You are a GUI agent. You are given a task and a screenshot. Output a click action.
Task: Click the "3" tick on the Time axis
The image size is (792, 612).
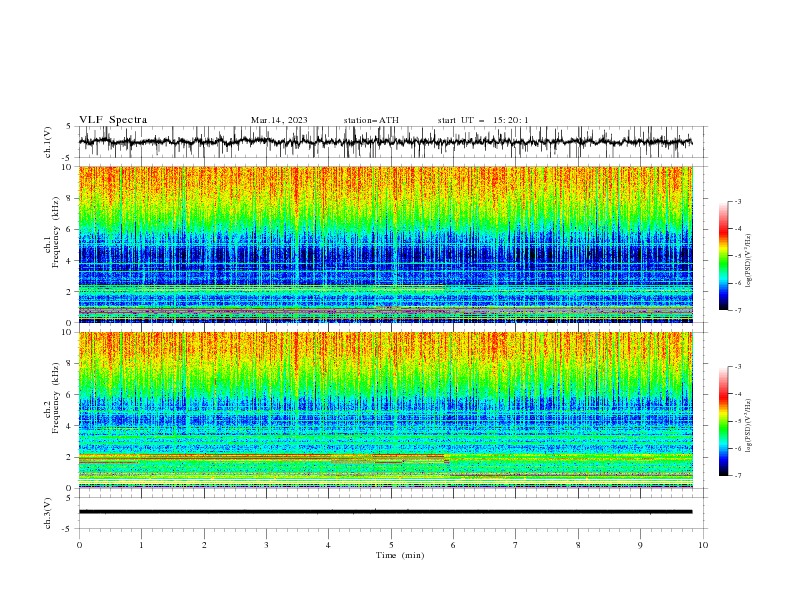click(x=266, y=545)
